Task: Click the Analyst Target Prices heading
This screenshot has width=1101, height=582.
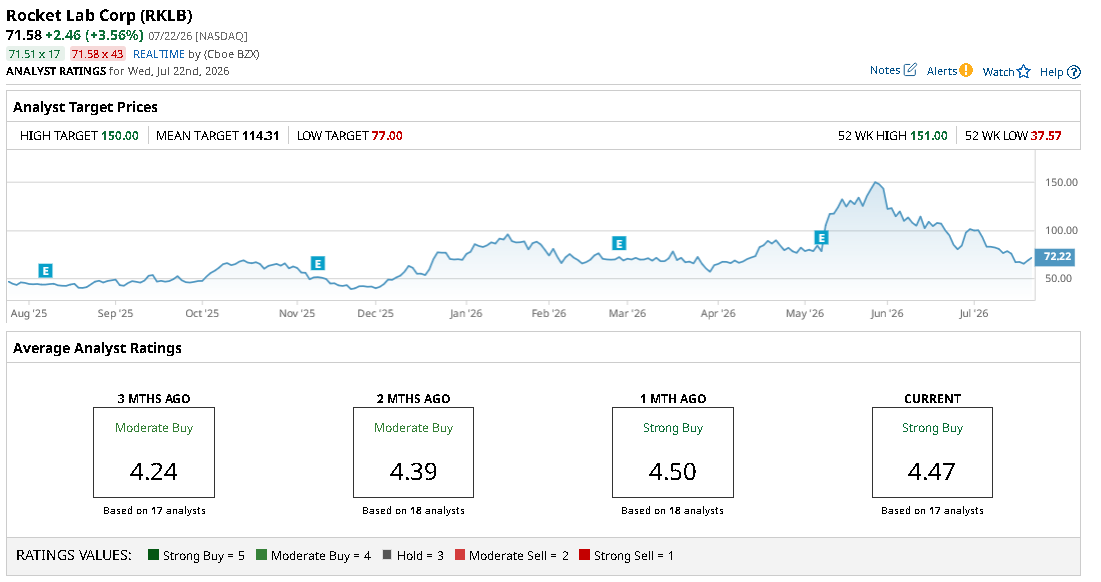Action: (85, 107)
